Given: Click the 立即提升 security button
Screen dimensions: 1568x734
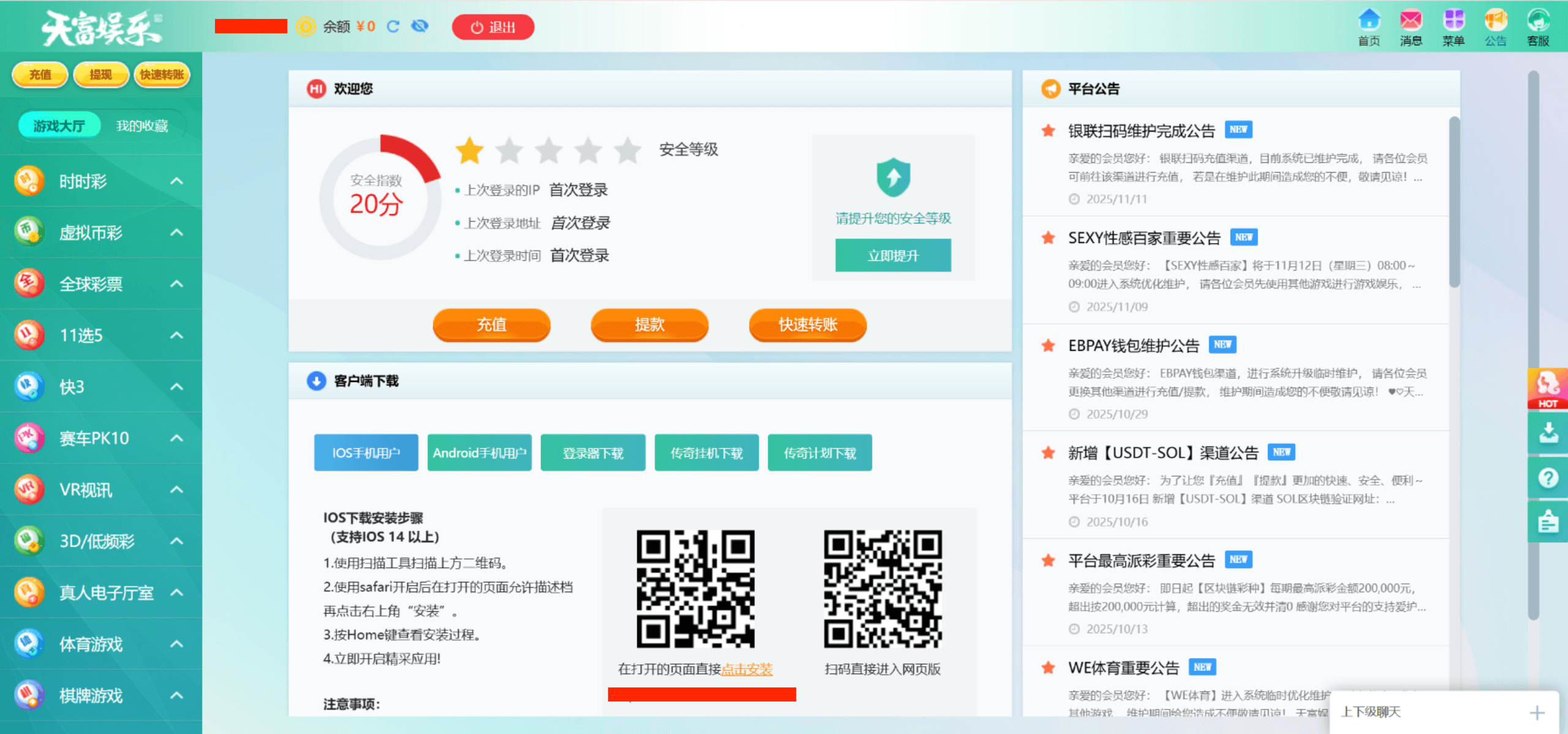Looking at the screenshot, I should (892, 256).
